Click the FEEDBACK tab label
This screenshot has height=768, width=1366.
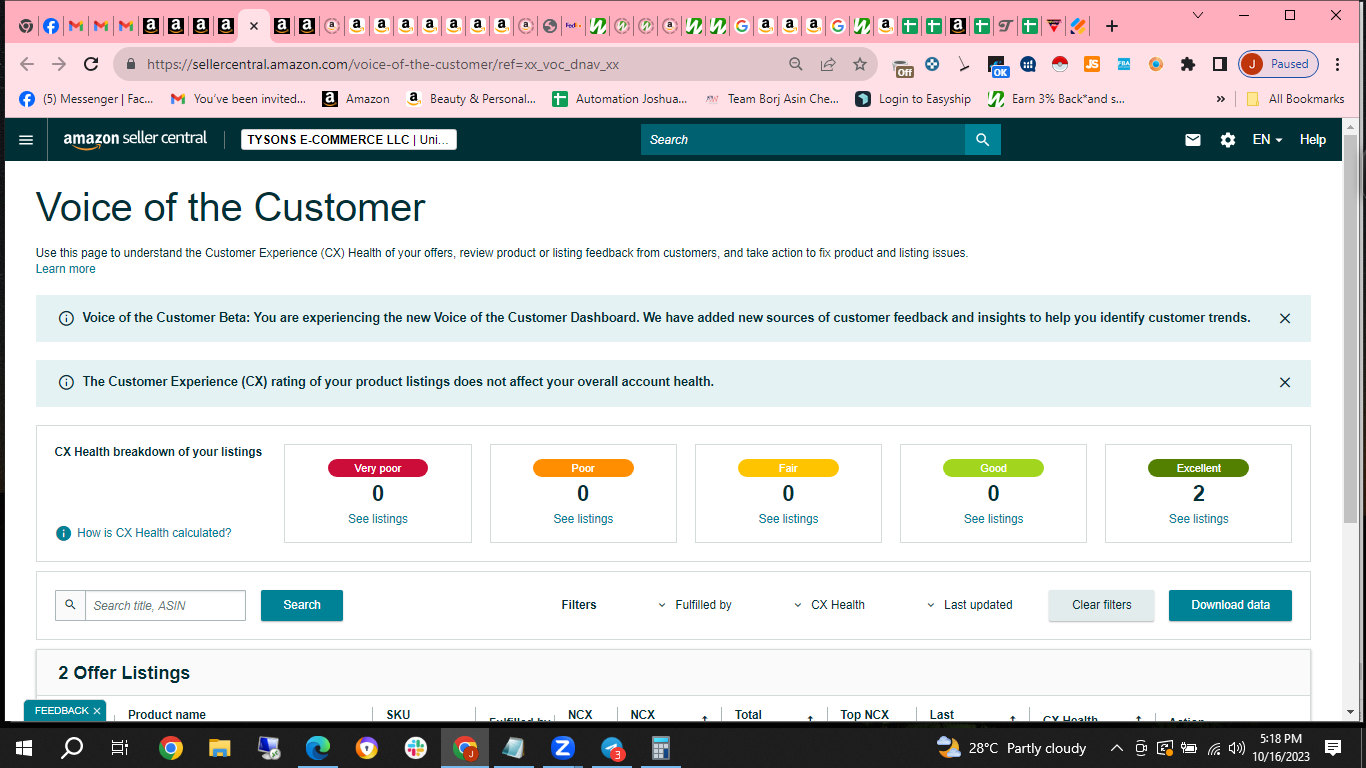click(x=62, y=711)
